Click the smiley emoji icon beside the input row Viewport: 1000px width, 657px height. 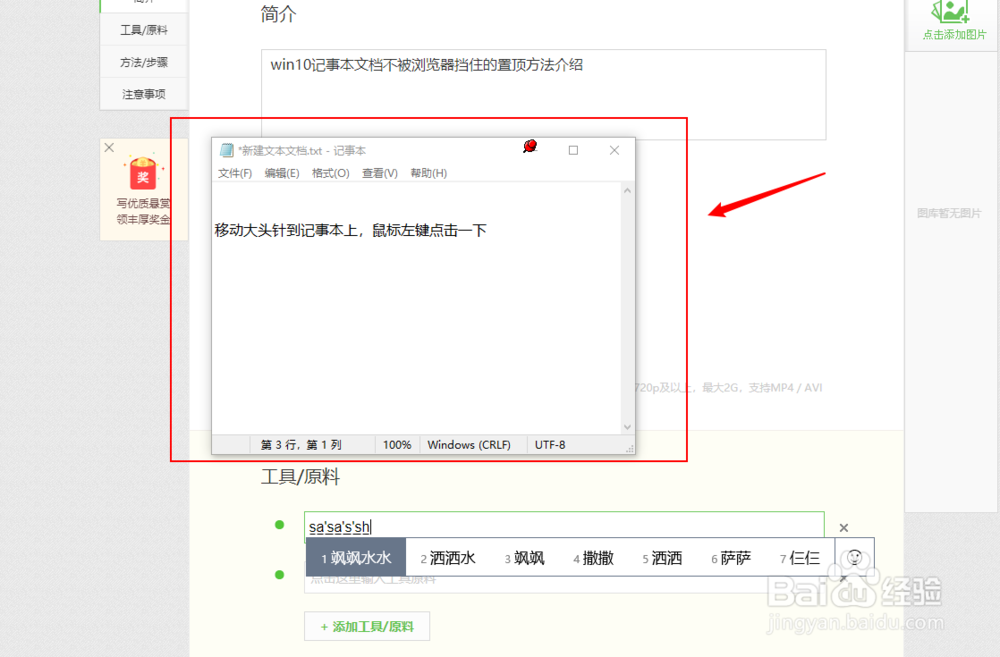(x=855, y=557)
